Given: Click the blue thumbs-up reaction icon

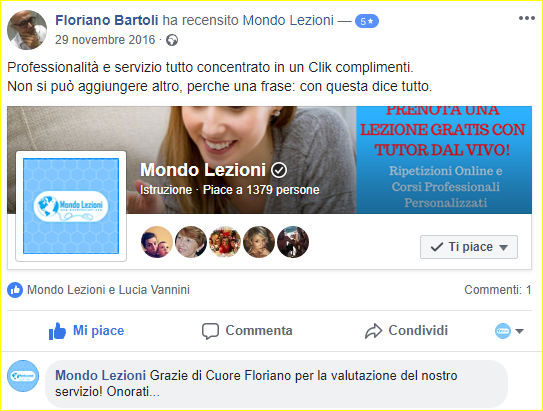Looking at the screenshot, I should (x=15, y=290).
